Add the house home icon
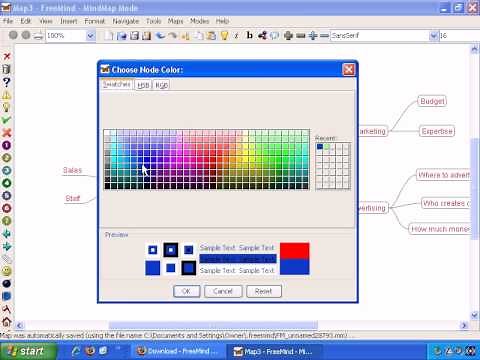The image size is (480, 360). coord(7,322)
